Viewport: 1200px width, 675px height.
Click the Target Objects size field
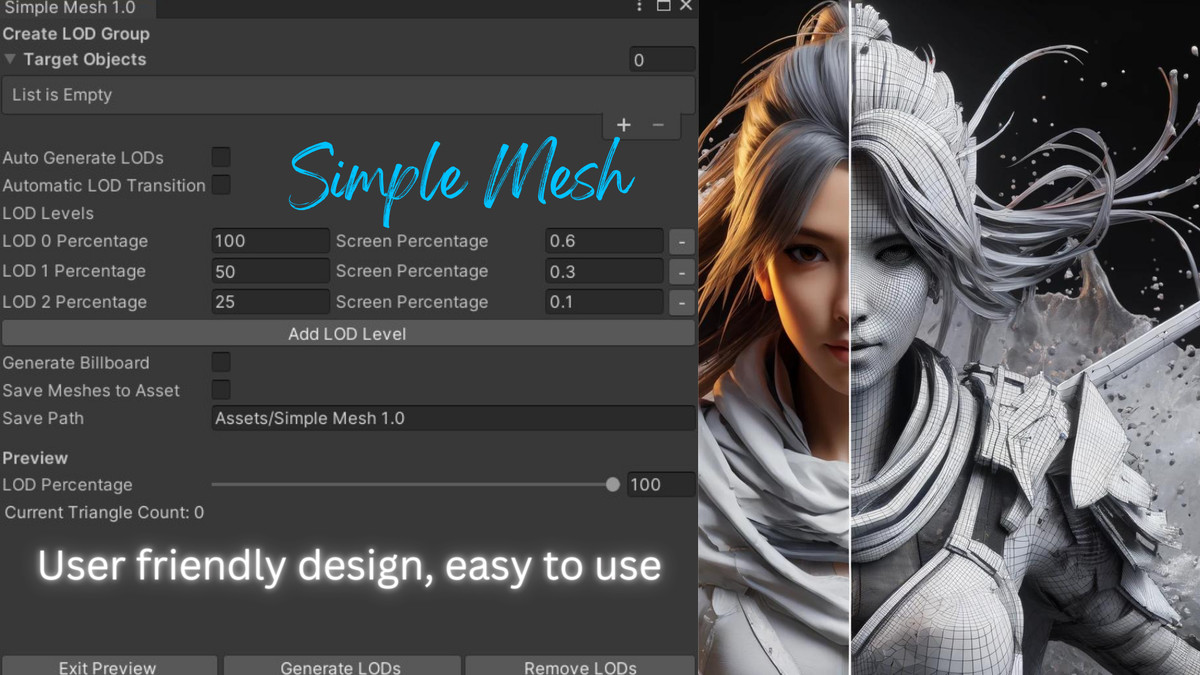tap(662, 60)
